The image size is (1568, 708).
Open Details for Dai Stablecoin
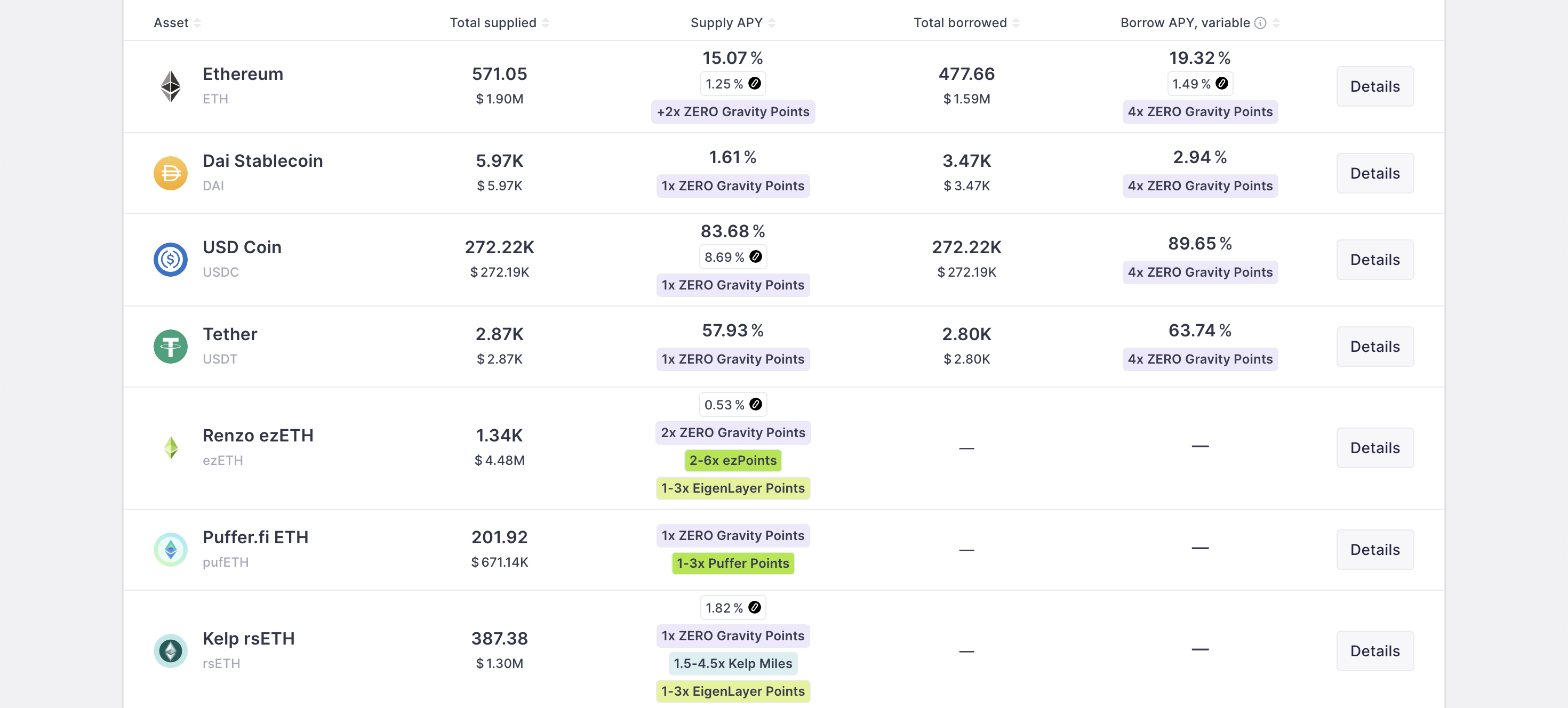point(1375,173)
